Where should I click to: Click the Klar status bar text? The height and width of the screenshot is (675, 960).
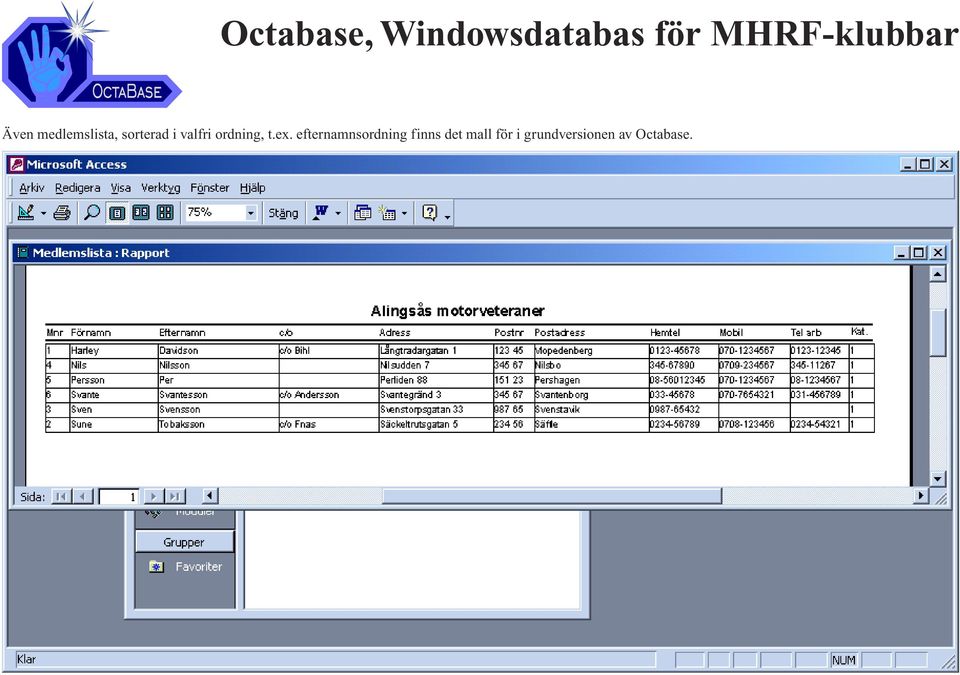(26, 660)
